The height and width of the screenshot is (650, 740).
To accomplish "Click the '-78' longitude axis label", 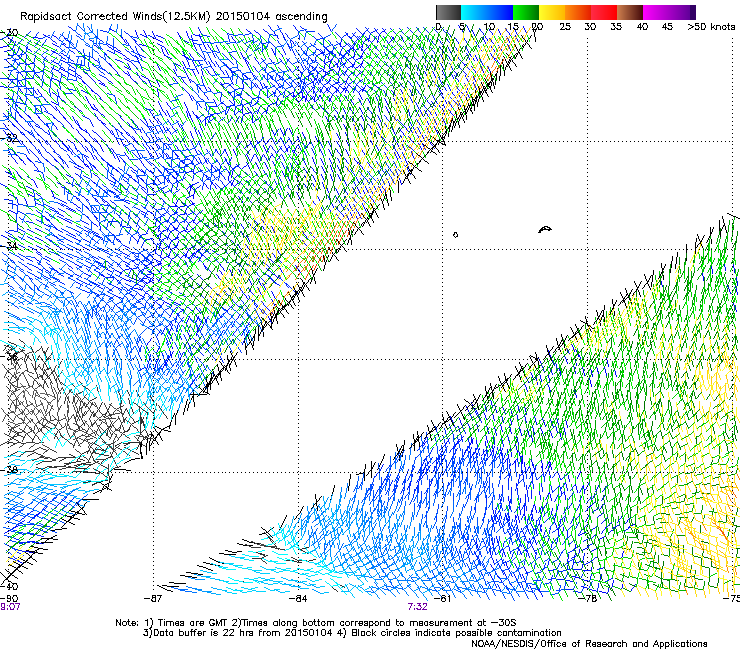I will [x=588, y=599].
